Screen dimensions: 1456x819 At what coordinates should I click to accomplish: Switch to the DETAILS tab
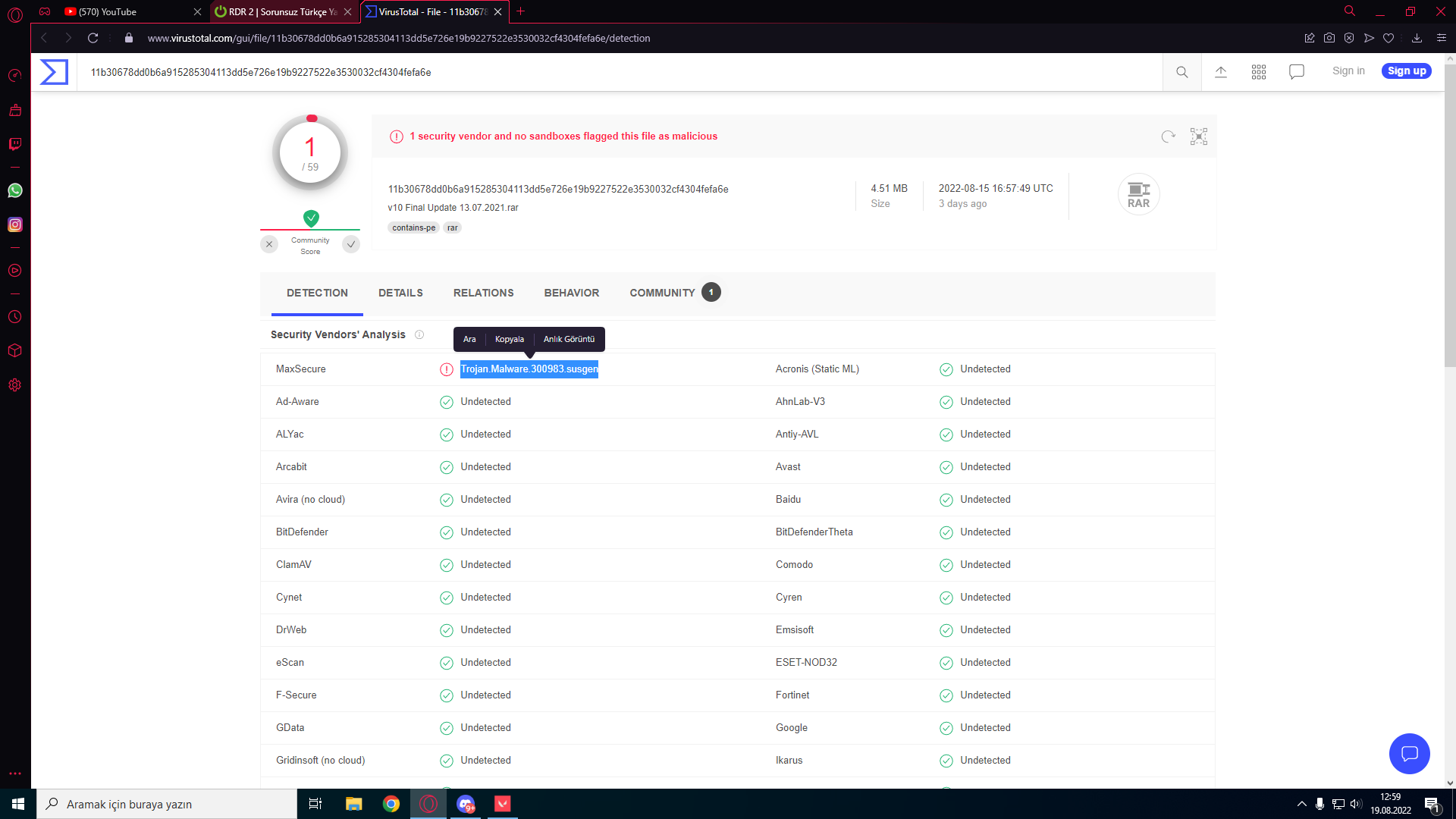(400, 293)
